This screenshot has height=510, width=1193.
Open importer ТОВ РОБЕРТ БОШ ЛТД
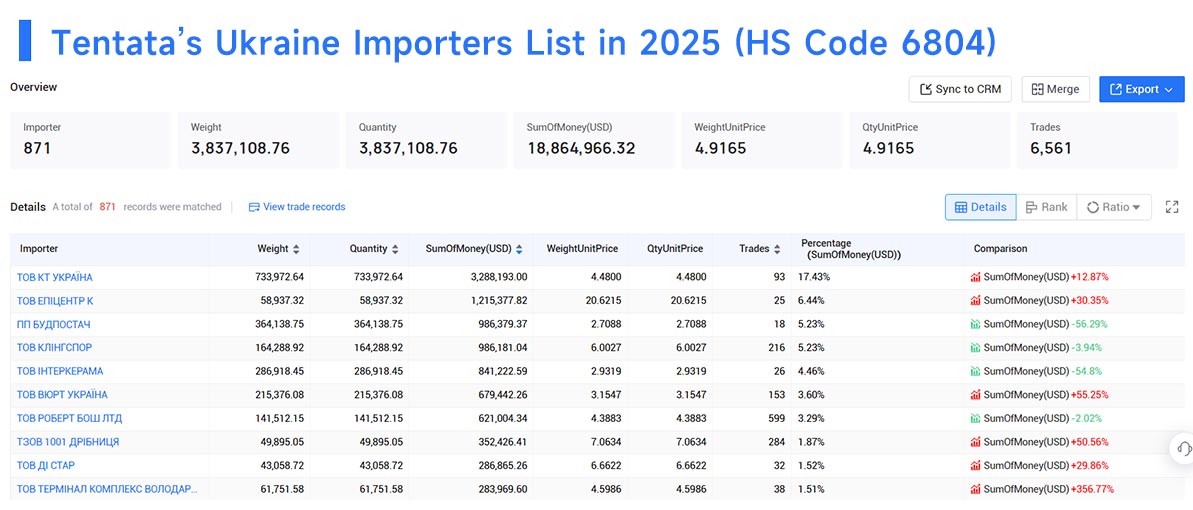(69, 419)
